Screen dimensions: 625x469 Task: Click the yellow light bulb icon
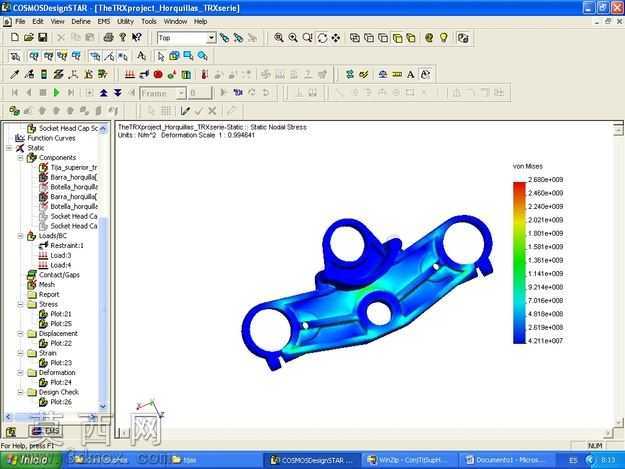pyautogui.click(x=444, y=38)
